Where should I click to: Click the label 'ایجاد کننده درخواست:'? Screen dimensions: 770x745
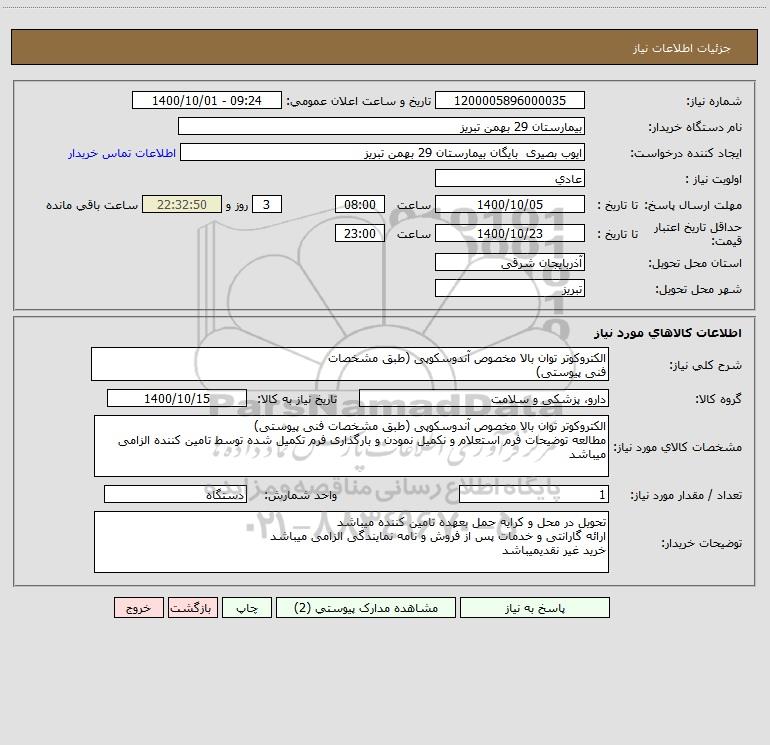(x=686, y=153)
